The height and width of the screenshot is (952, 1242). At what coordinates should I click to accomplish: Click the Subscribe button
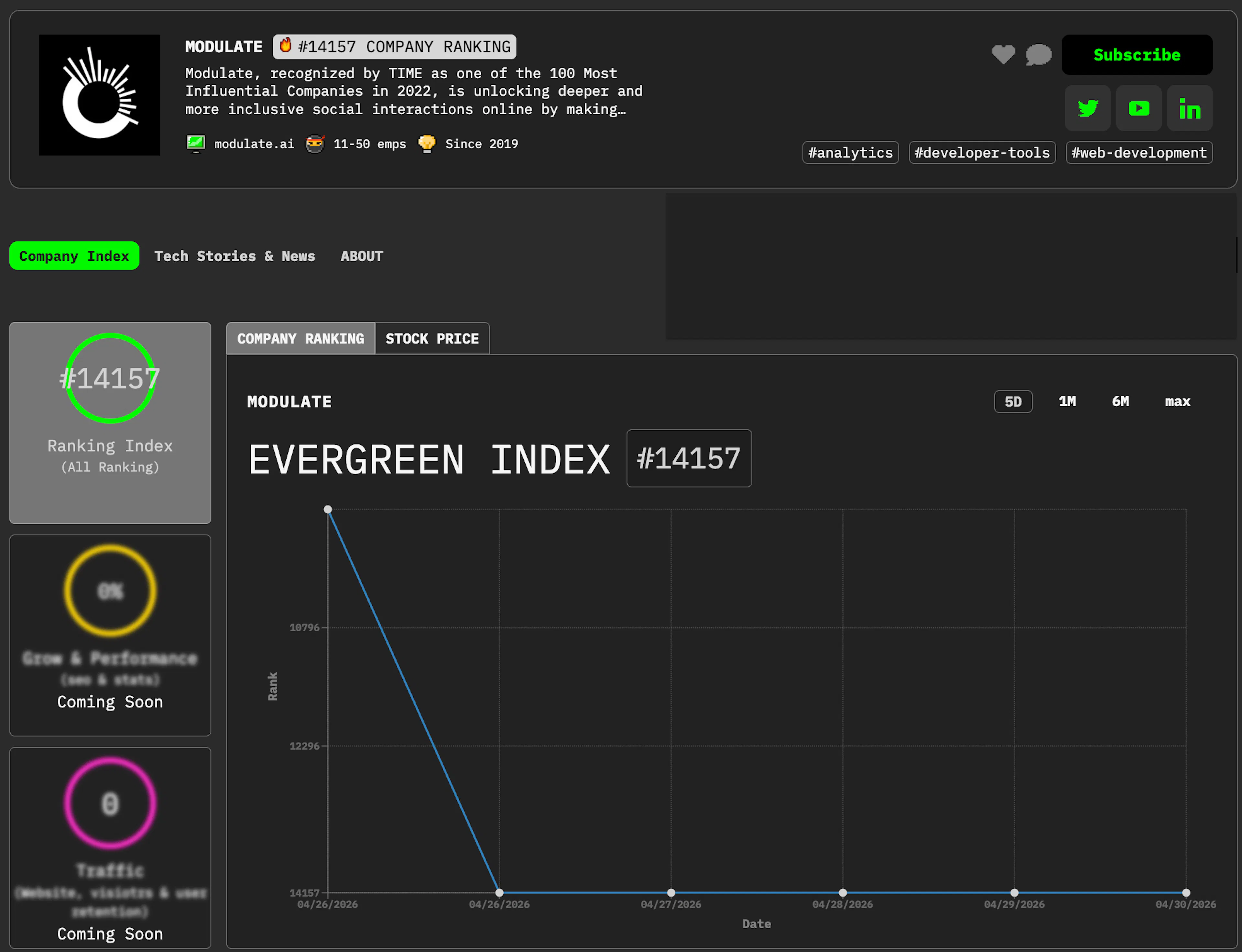(1137, 55)
